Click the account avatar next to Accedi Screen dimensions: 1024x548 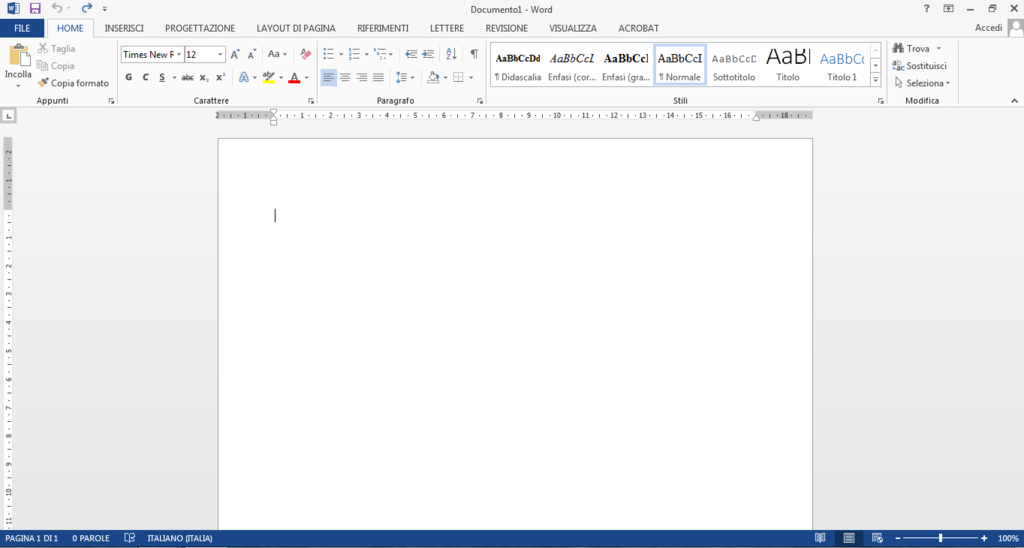point(1015,27)
